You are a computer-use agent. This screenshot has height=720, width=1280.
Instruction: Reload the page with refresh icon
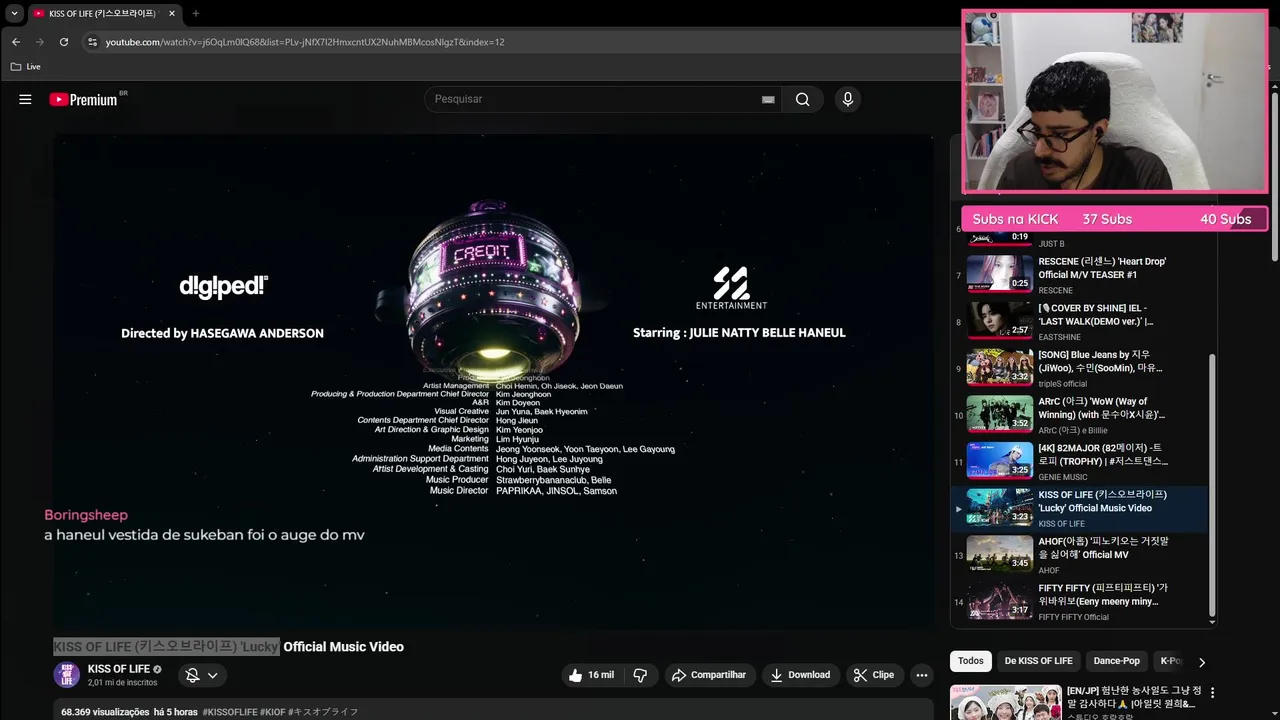click(x=64, y=42)
